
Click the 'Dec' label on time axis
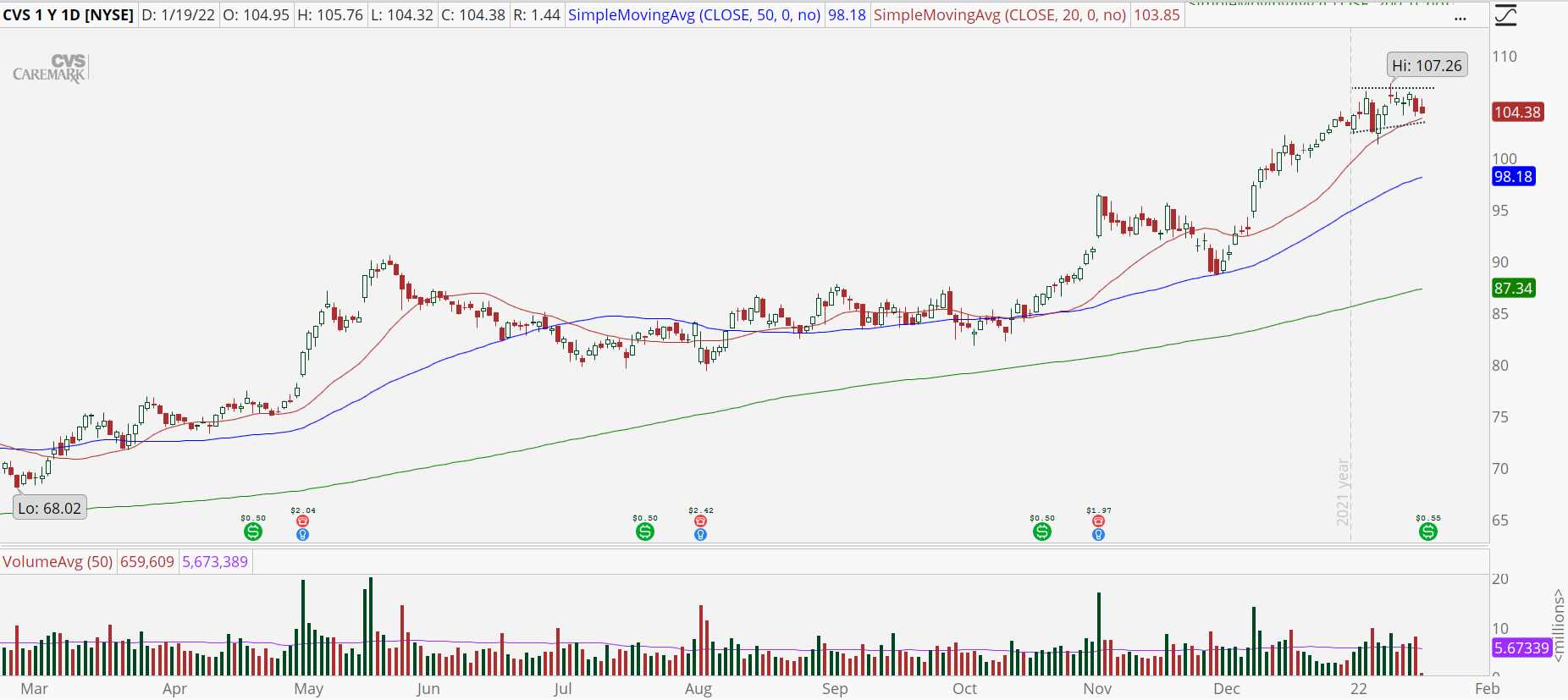pyautogui.click(x=1226, y=688)
